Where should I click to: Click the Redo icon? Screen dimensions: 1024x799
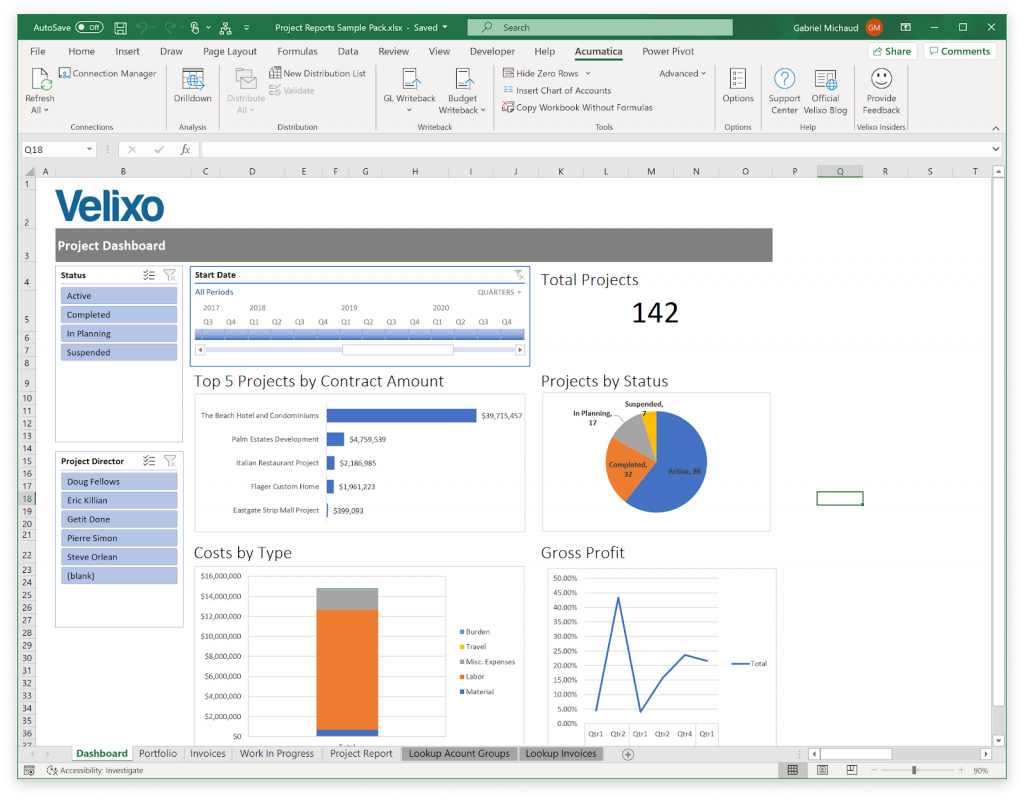point(170,27)
